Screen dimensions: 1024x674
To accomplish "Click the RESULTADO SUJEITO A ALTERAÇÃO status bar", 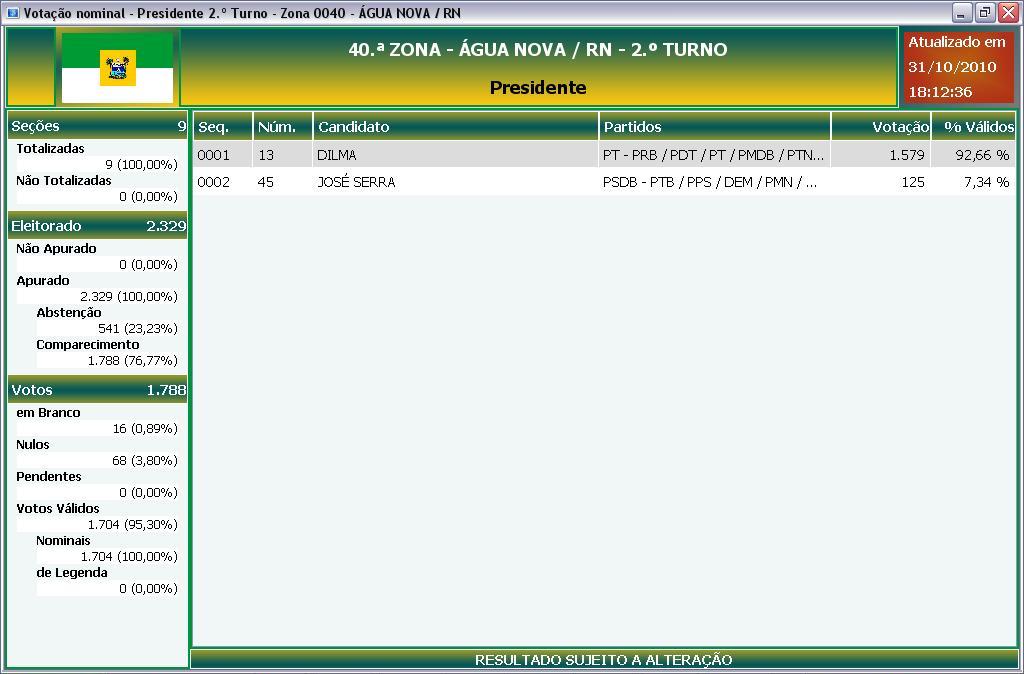I will click(603, 660).
